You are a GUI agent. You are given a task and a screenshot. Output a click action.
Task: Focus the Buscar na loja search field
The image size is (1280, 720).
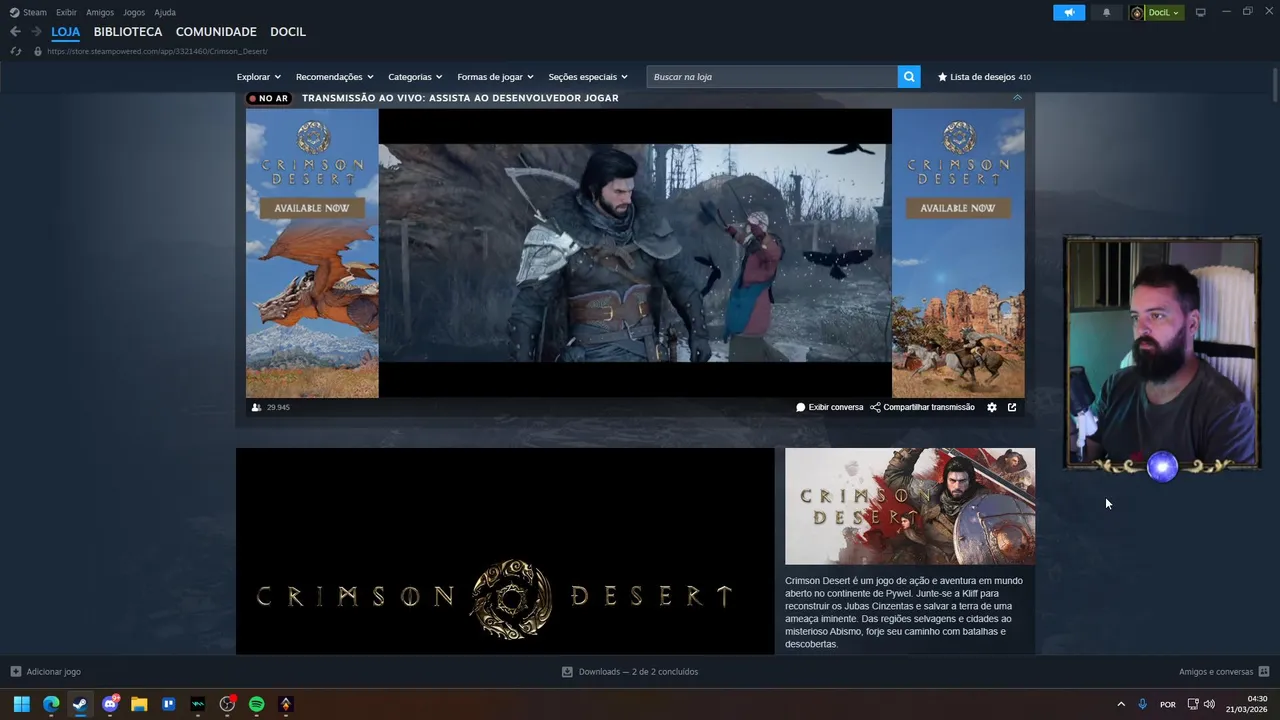[x=772, y=77]
